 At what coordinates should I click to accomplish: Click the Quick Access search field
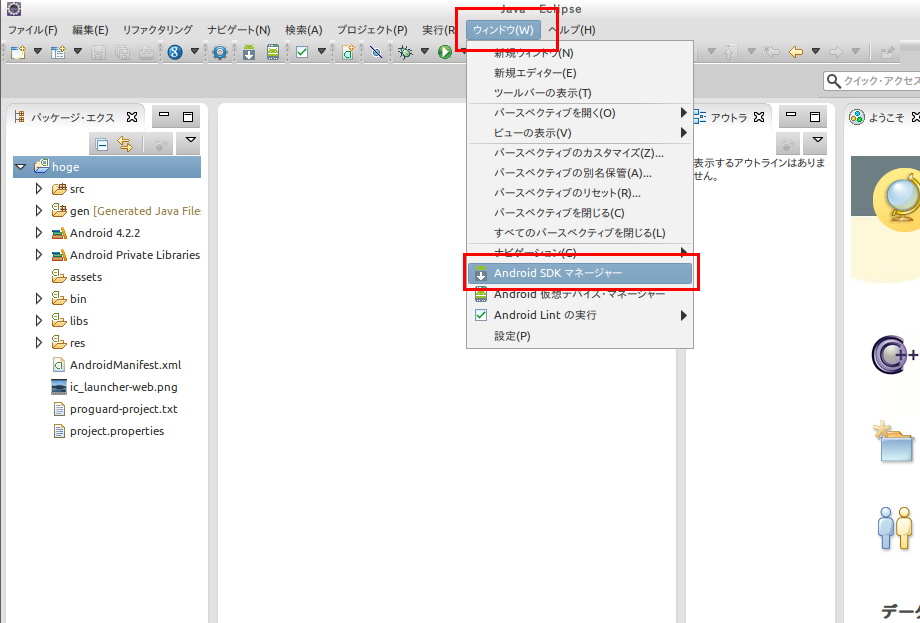(872, 80)
